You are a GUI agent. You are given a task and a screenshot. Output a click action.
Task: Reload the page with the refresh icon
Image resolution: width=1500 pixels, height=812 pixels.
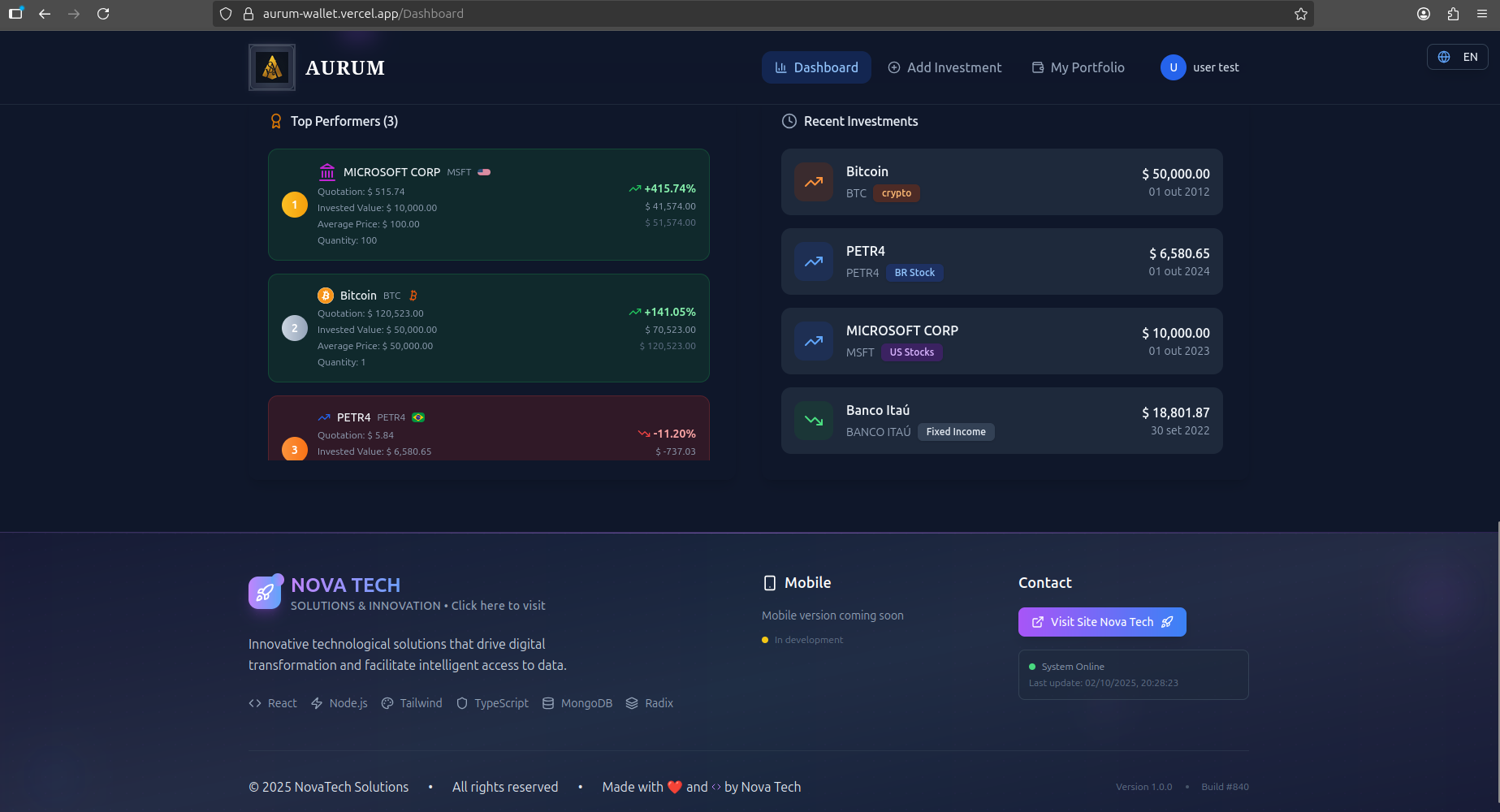(x=103, y=14)
